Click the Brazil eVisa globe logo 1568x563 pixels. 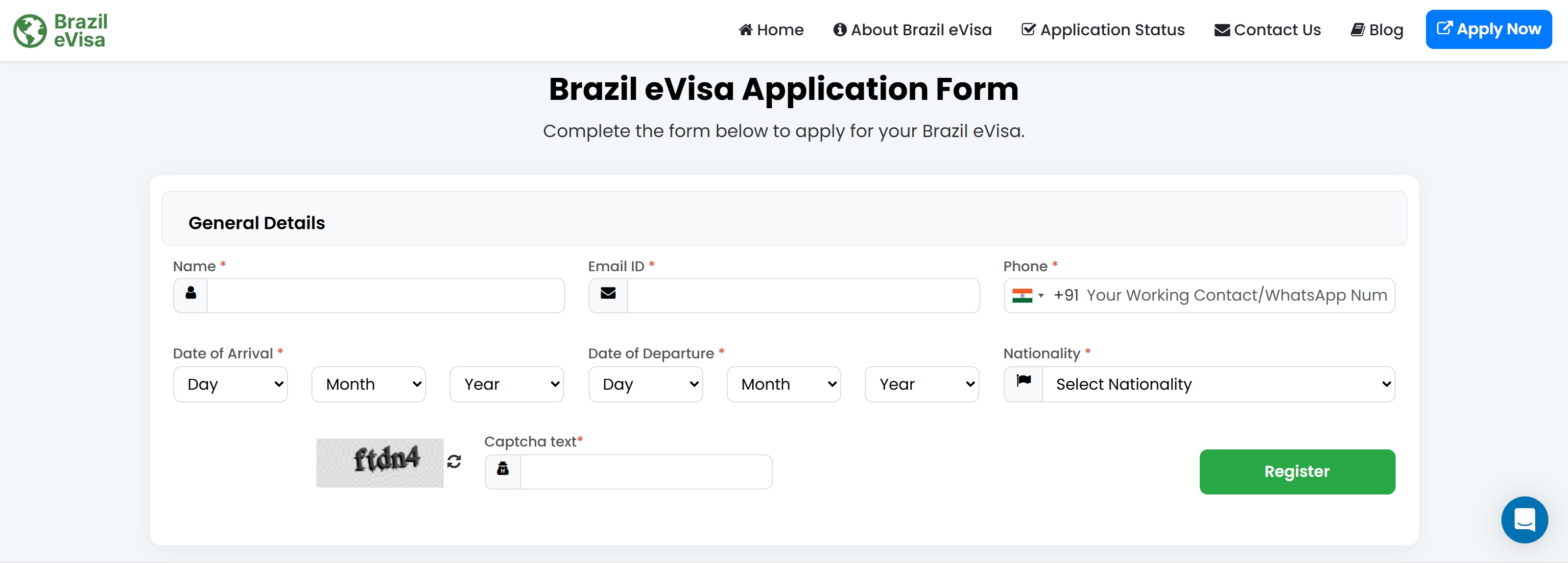coord(30,30)
